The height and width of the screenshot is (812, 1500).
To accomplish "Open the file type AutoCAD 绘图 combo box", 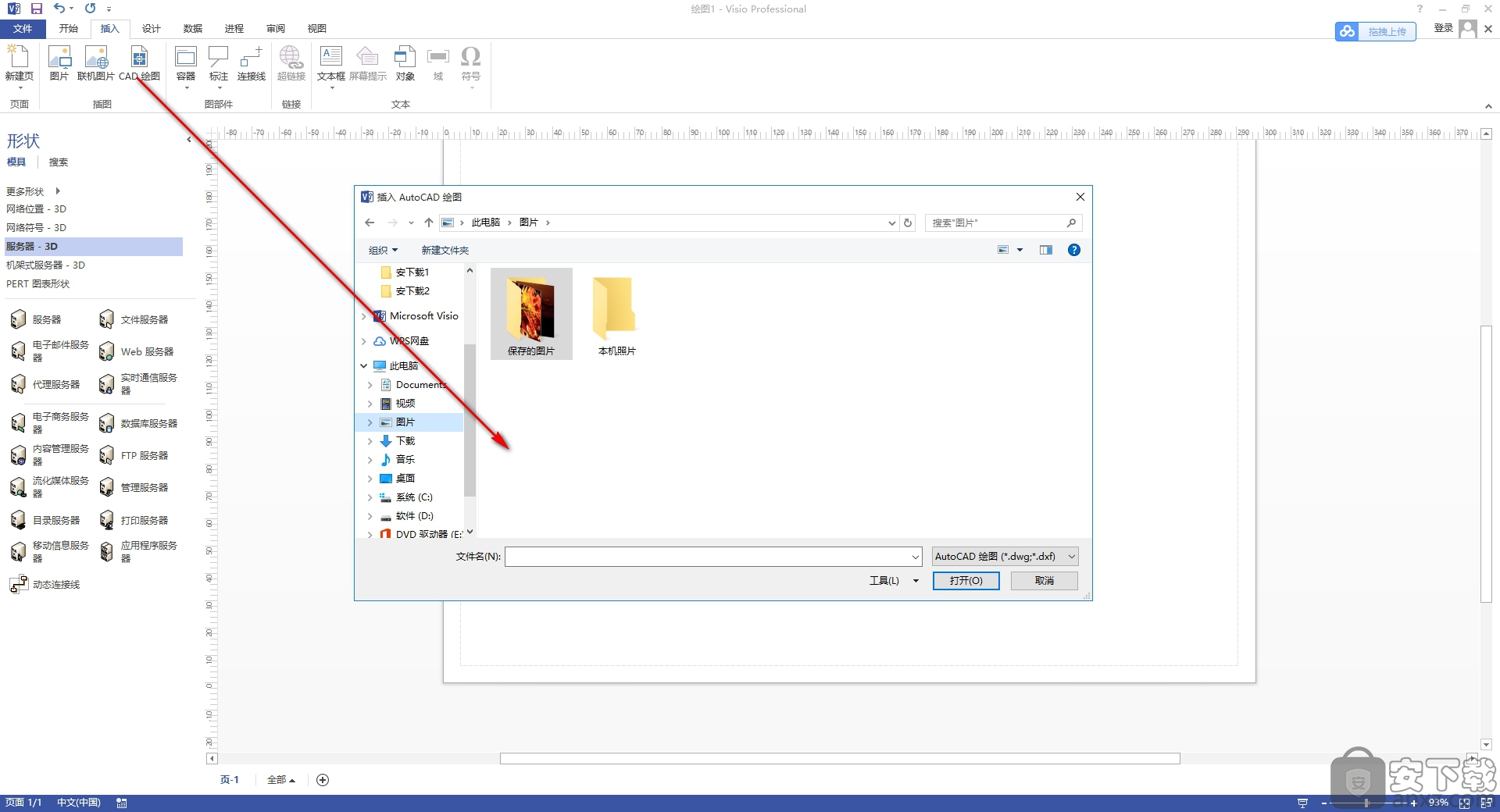I will 1005,557.
